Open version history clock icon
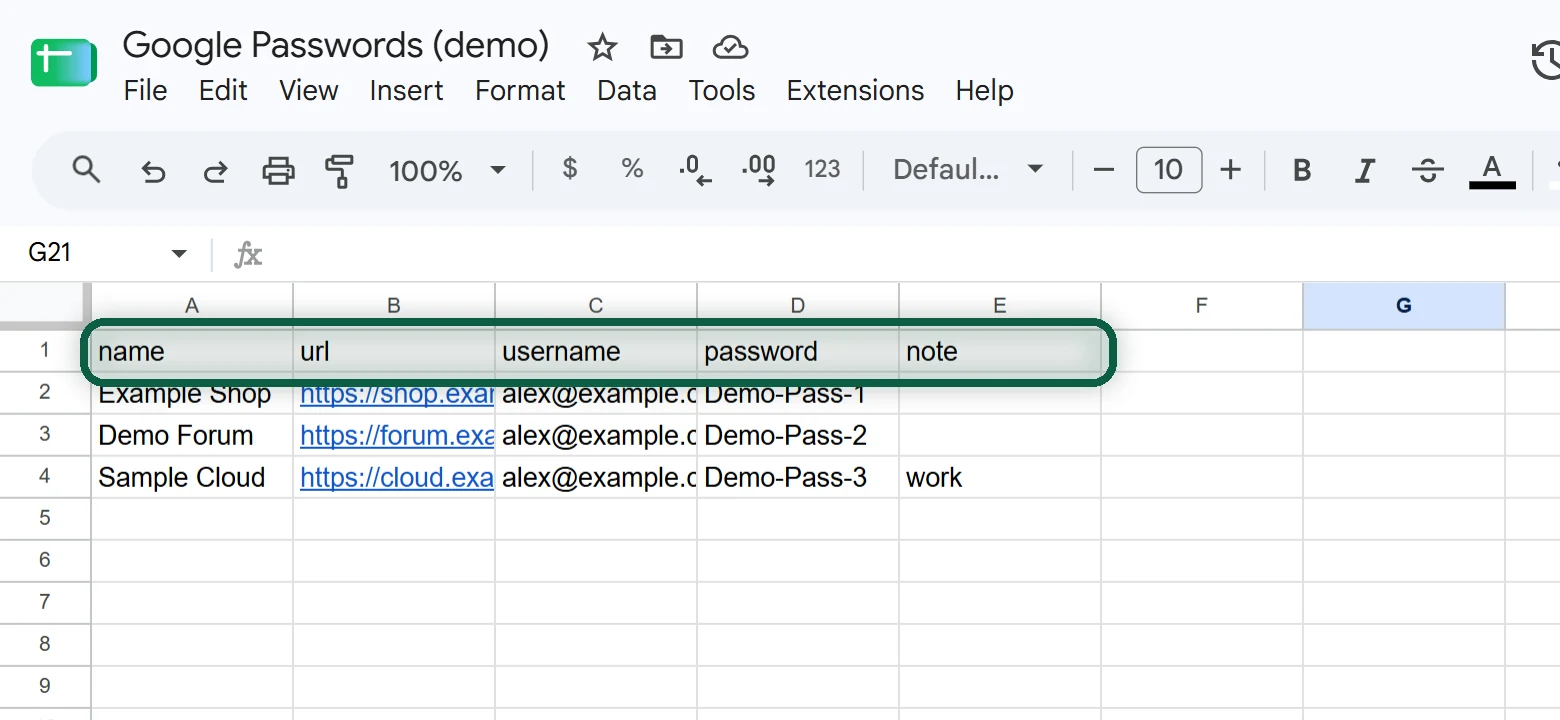 point(1546,60)
